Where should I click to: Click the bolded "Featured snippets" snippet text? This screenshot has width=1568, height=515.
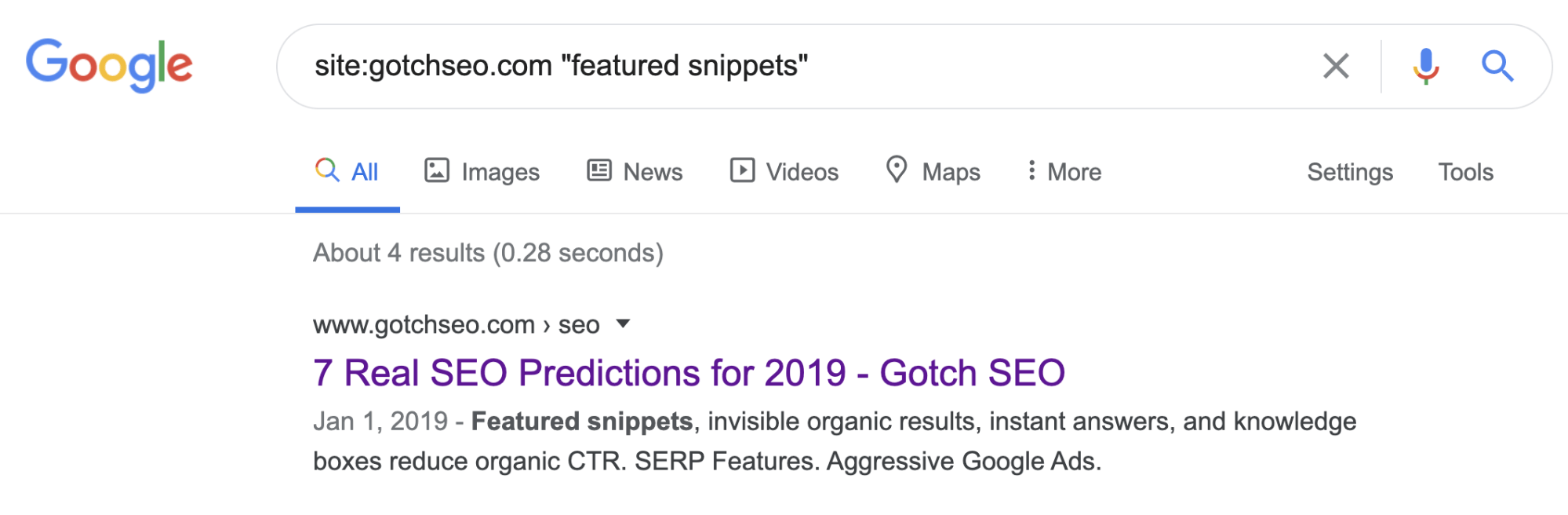582,422
